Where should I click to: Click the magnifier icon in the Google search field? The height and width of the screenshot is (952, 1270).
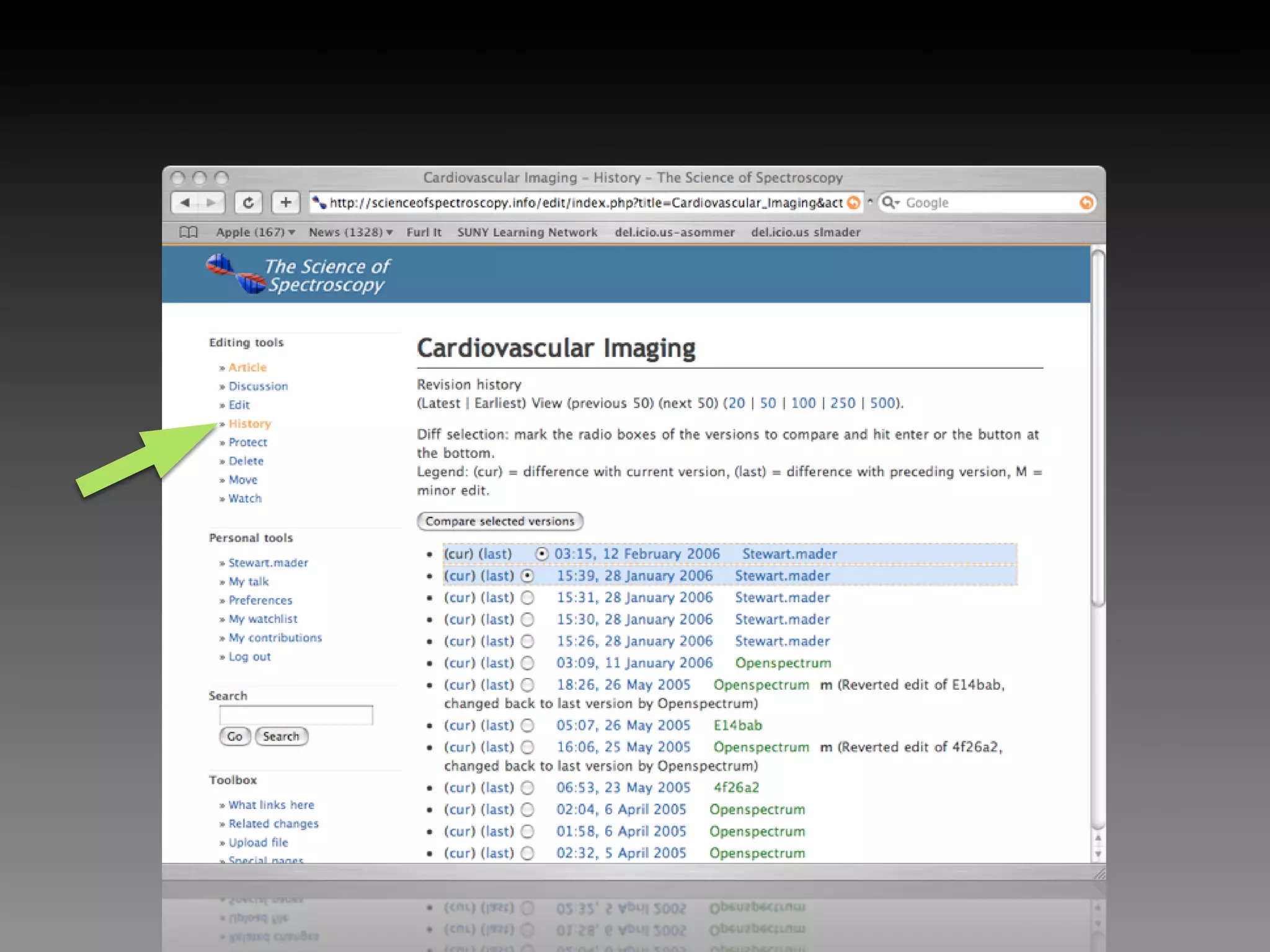coord(889,203)
